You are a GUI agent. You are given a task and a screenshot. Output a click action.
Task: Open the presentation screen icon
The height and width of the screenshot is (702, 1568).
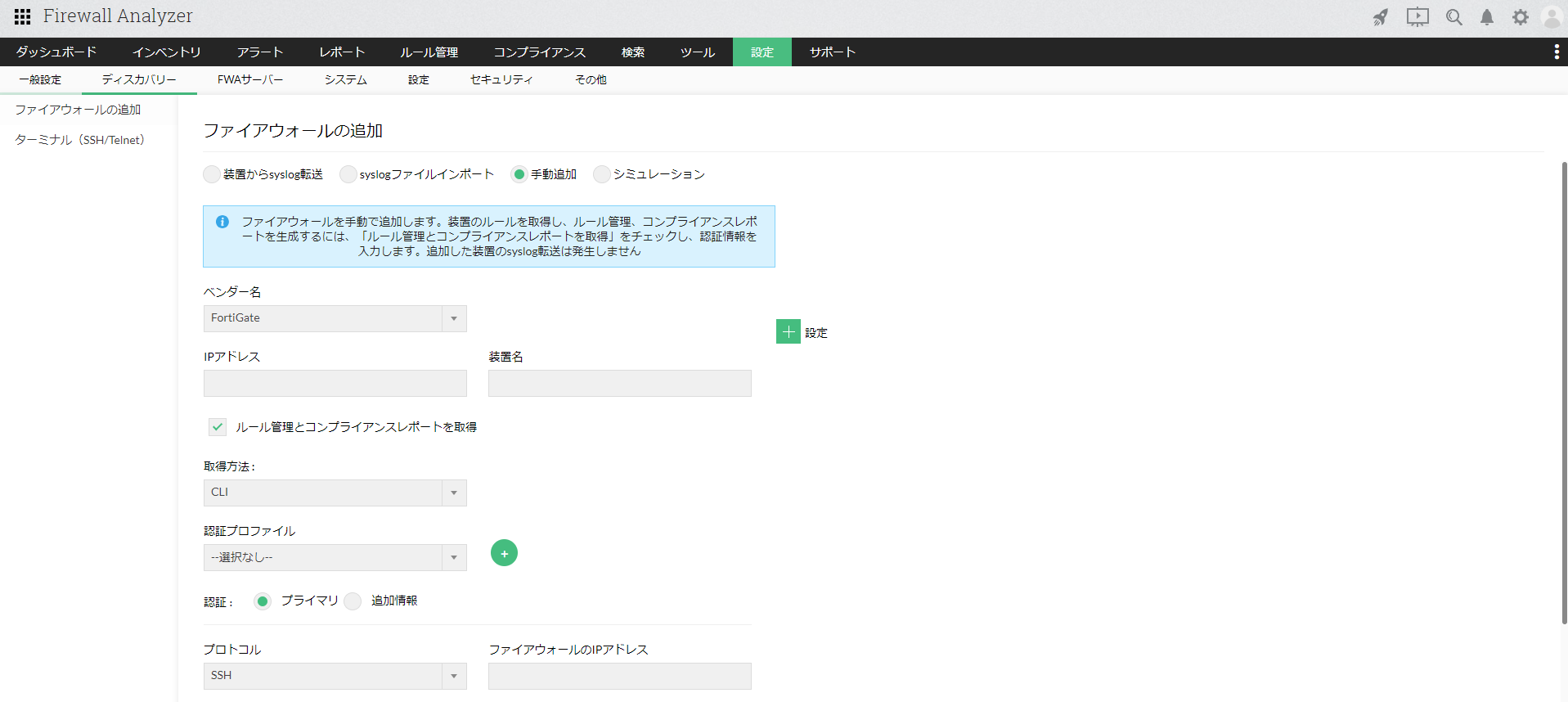[x=1417, y=17]
